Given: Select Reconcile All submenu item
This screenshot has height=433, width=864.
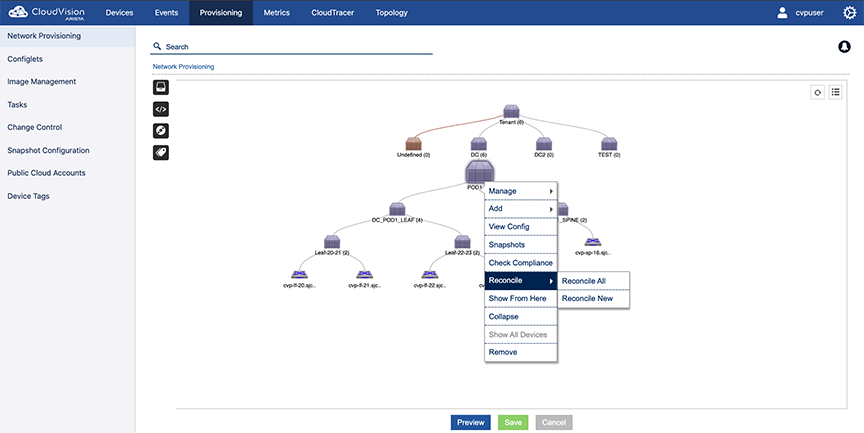Looking at the screenshot, I should 593,281.
